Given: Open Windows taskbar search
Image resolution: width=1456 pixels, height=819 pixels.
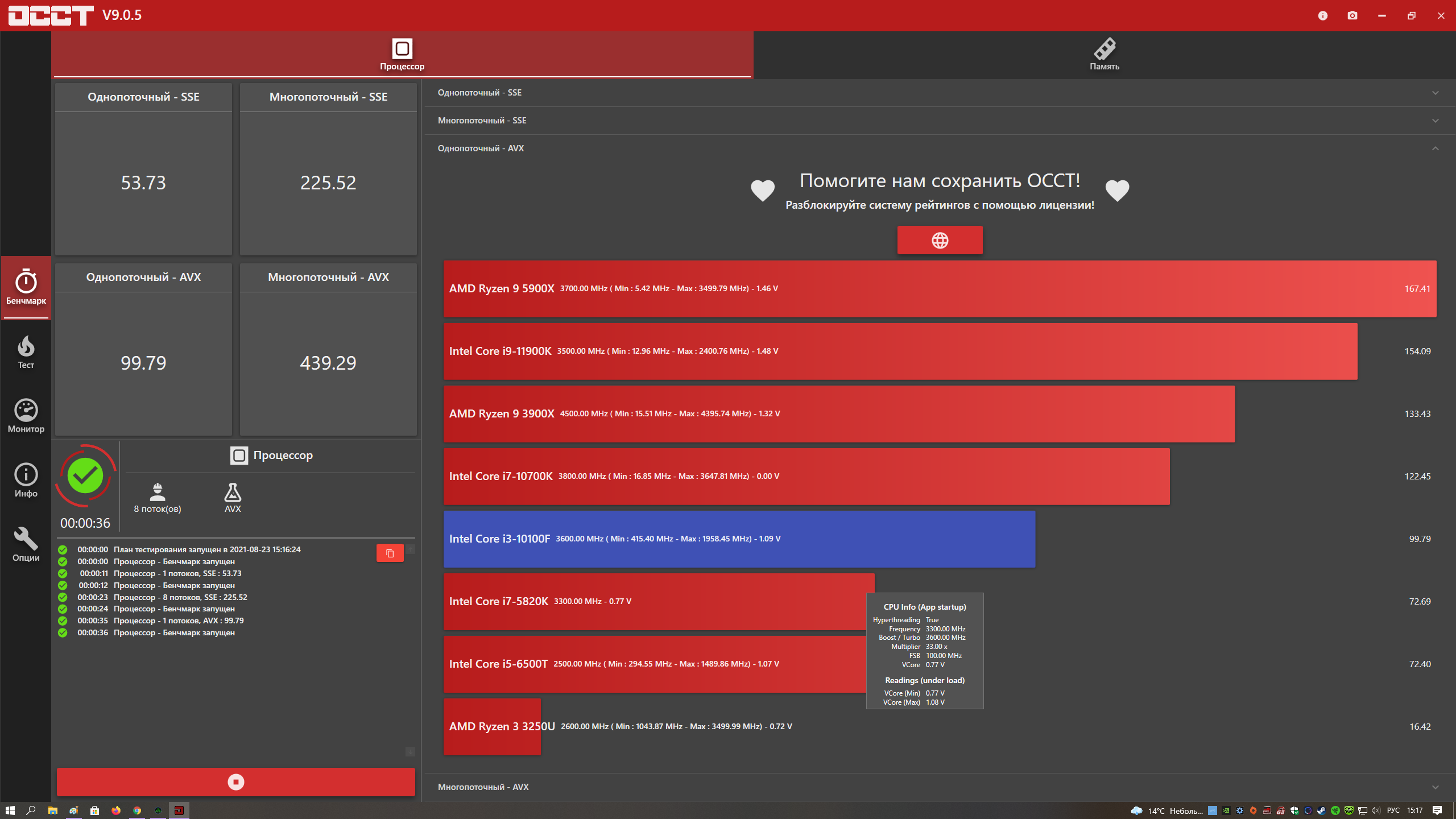Looking at the screenshot, I should tap(31, 810).
